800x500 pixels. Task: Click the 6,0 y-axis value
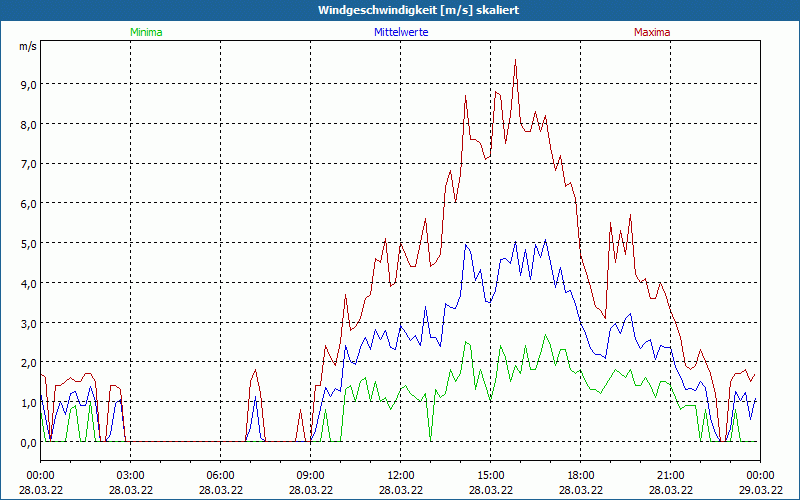(x=28, y=204)
